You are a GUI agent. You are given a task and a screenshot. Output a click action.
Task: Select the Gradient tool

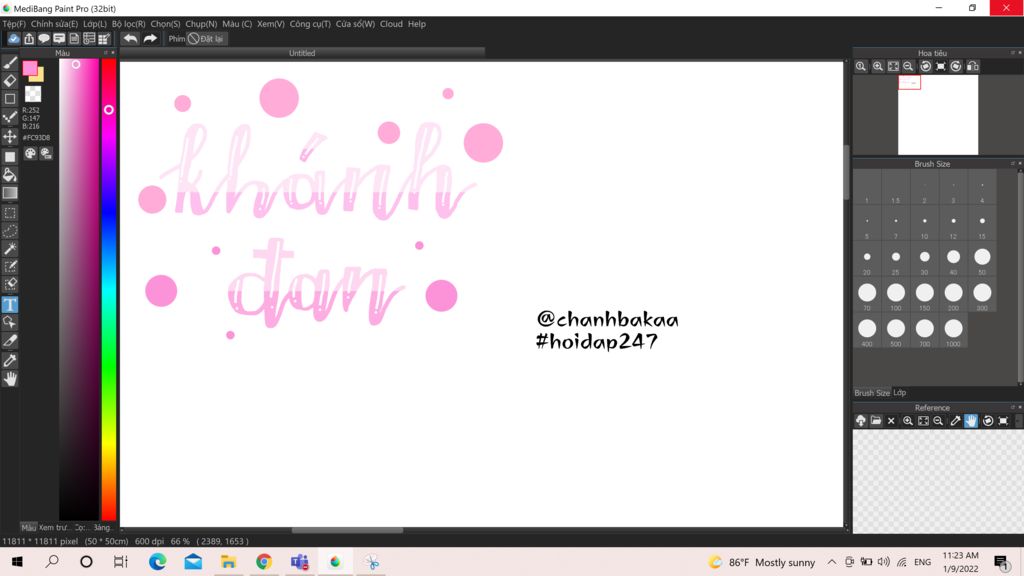(10, 193)
